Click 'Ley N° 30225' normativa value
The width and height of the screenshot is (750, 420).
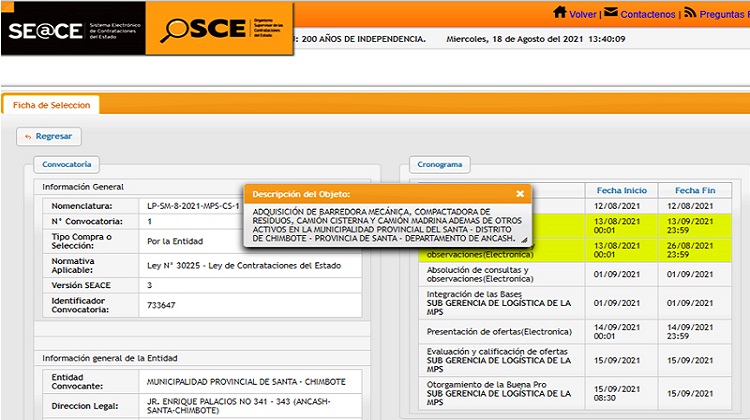244,266
